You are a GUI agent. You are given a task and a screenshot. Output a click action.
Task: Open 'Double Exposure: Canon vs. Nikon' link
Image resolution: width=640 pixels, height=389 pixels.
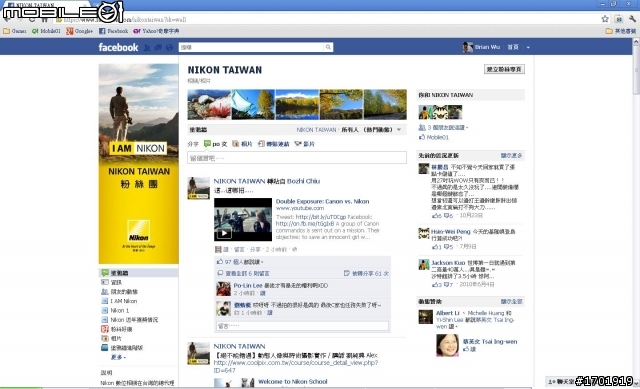(x=322, y=201)
